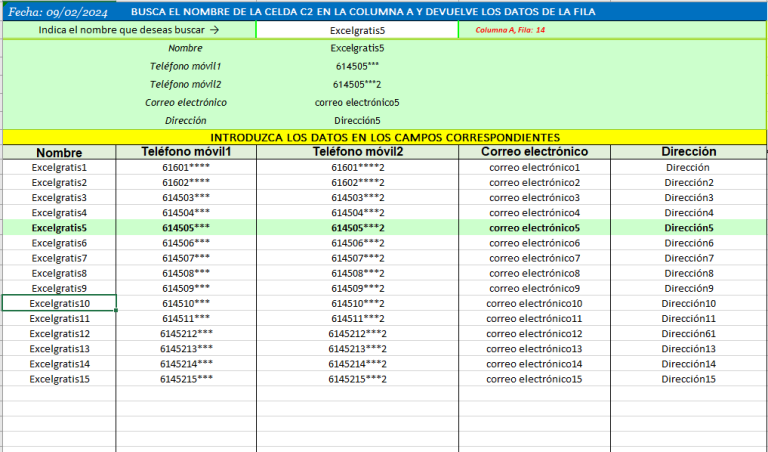Select the result value '614505***2' in green panel
This screenshot has height=452, width=768.
[x=357, y=84]
